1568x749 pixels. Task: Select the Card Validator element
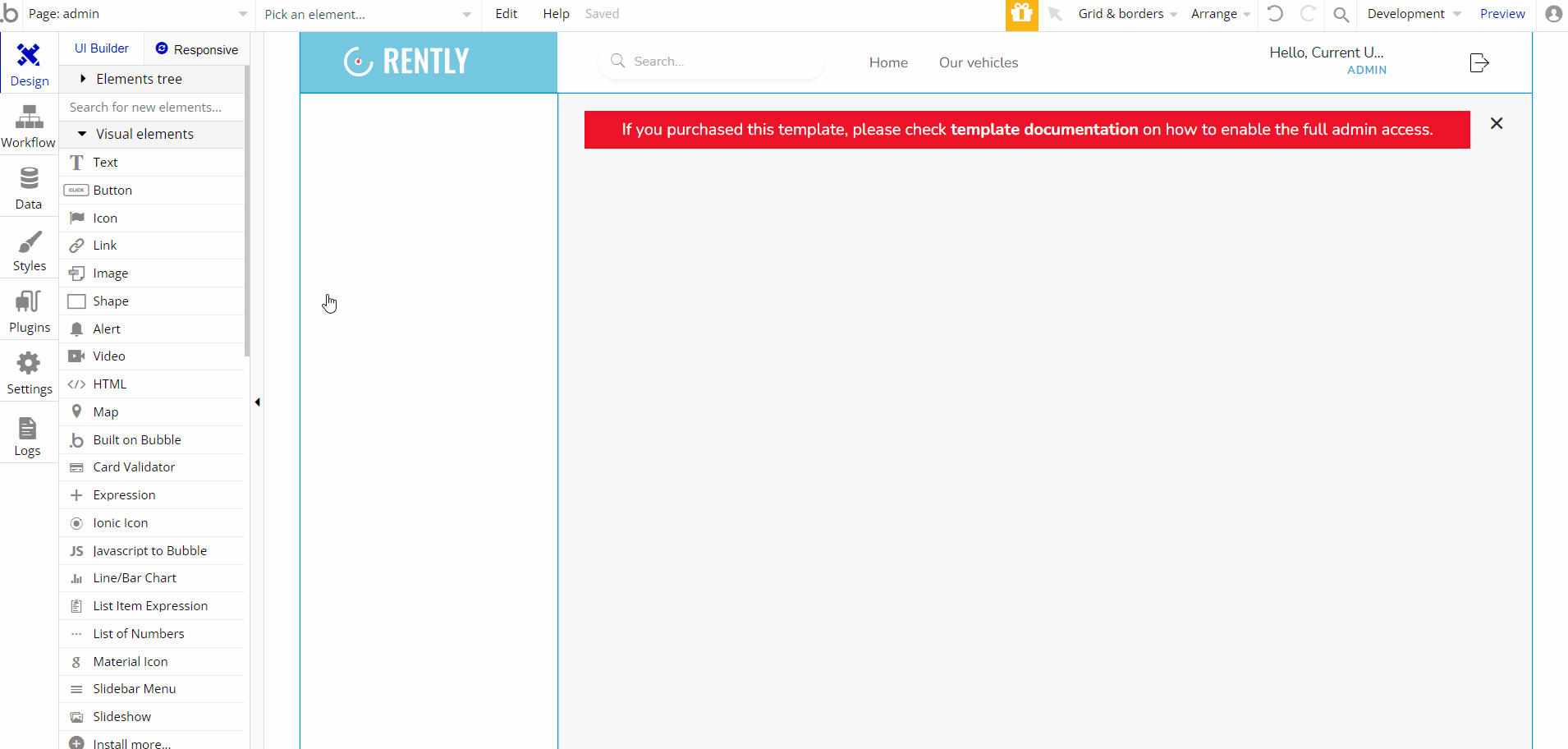[153, 467]
